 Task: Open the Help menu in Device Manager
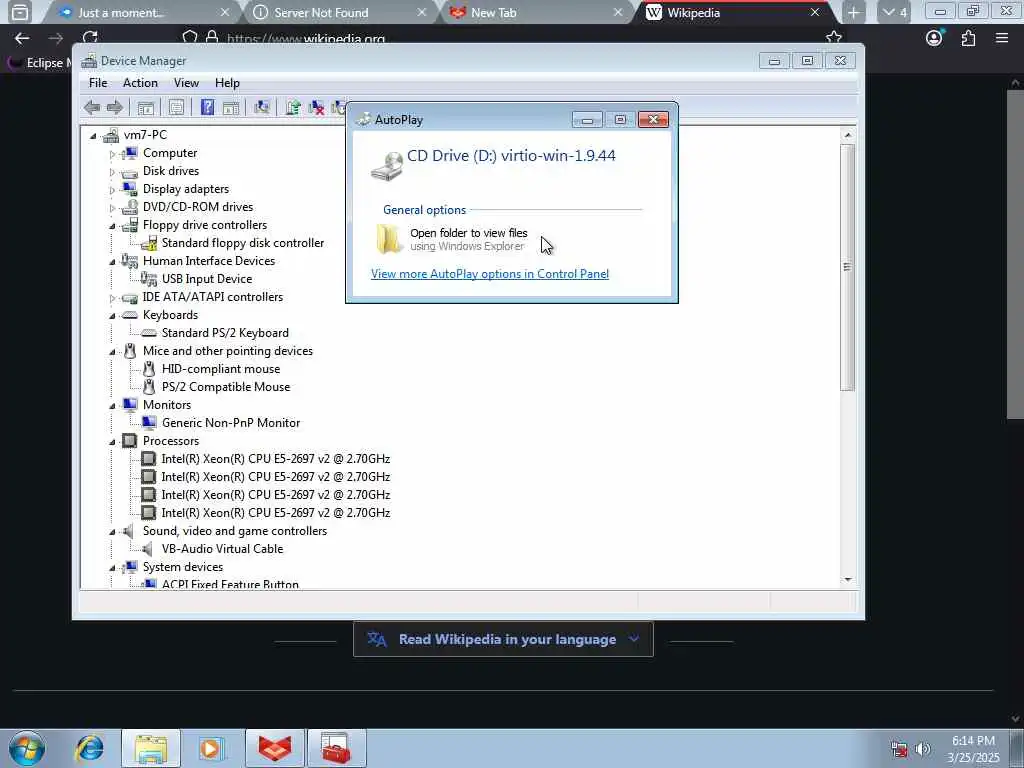coord(227,83)
